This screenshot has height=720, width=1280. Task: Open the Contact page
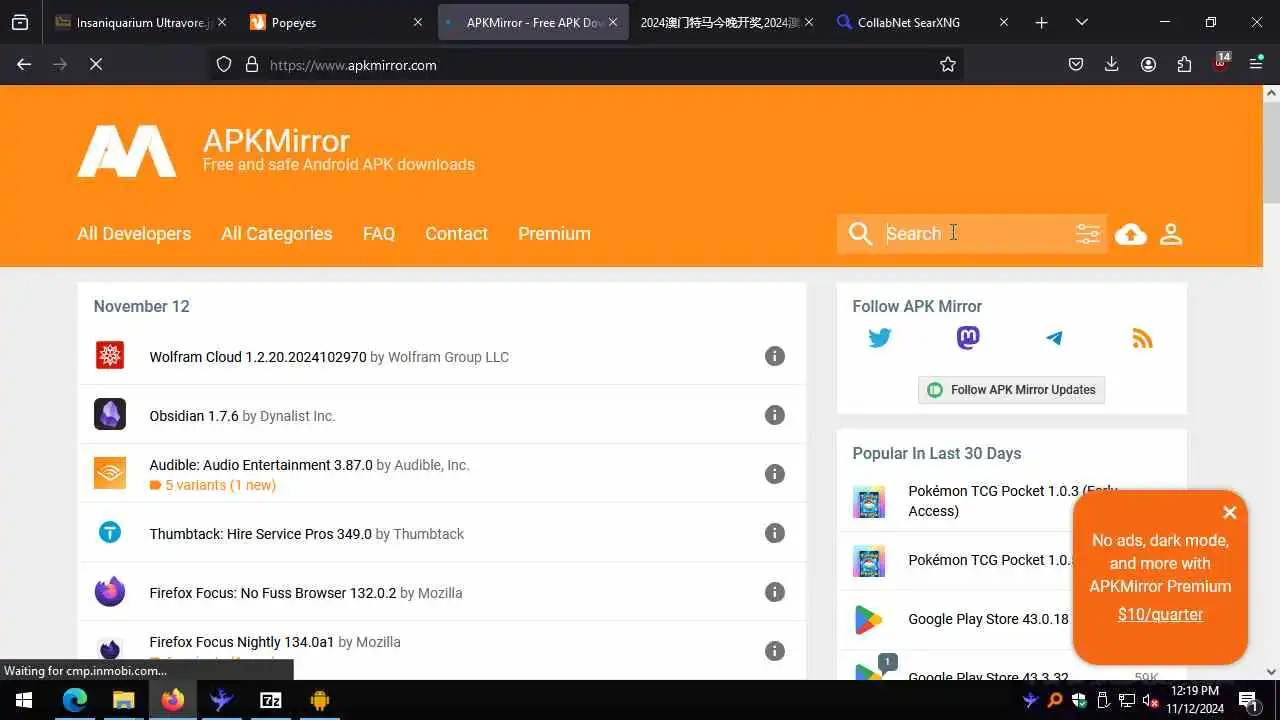(456, 234)
